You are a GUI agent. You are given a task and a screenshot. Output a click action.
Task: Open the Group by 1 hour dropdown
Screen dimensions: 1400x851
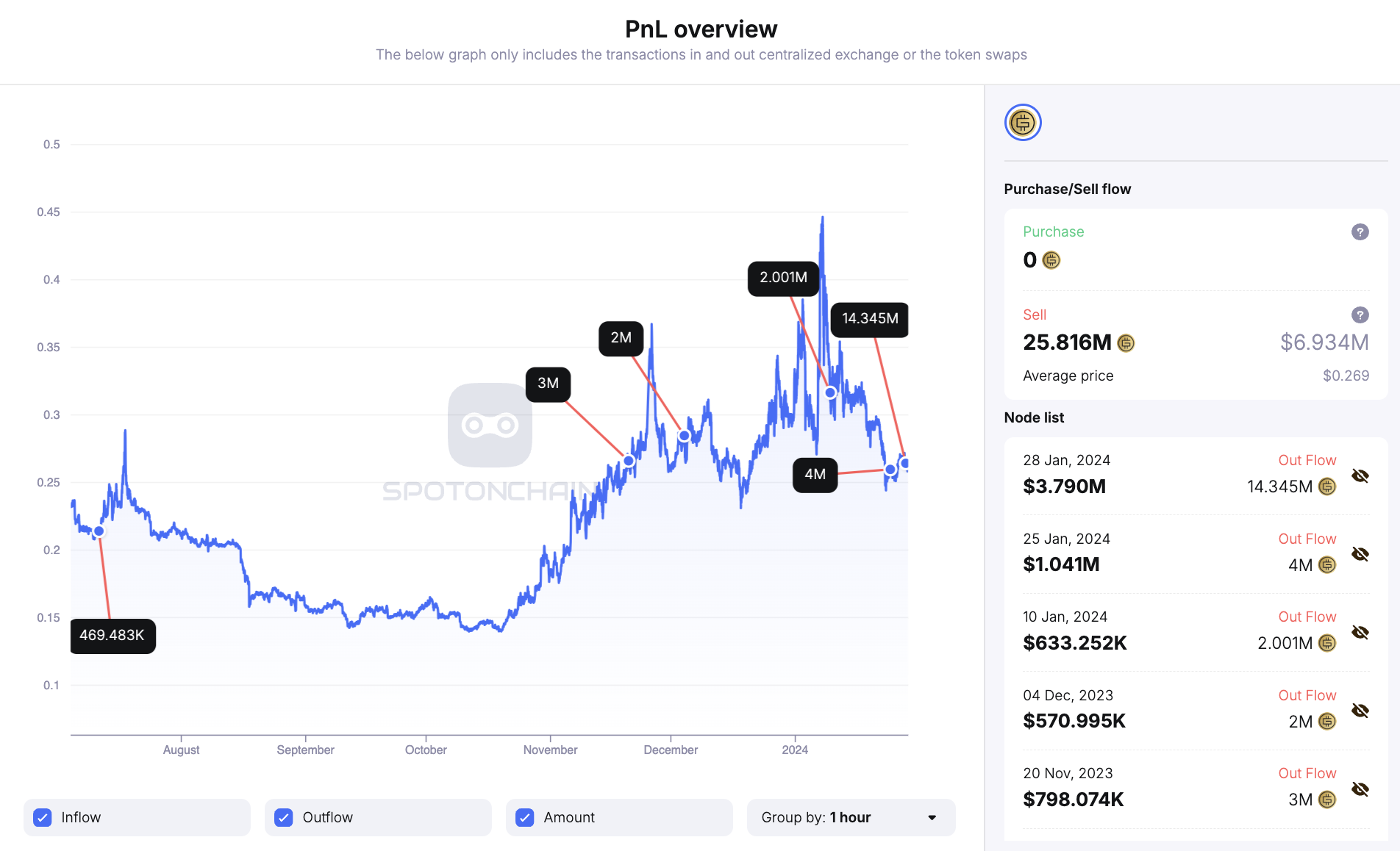click(851, 817)
